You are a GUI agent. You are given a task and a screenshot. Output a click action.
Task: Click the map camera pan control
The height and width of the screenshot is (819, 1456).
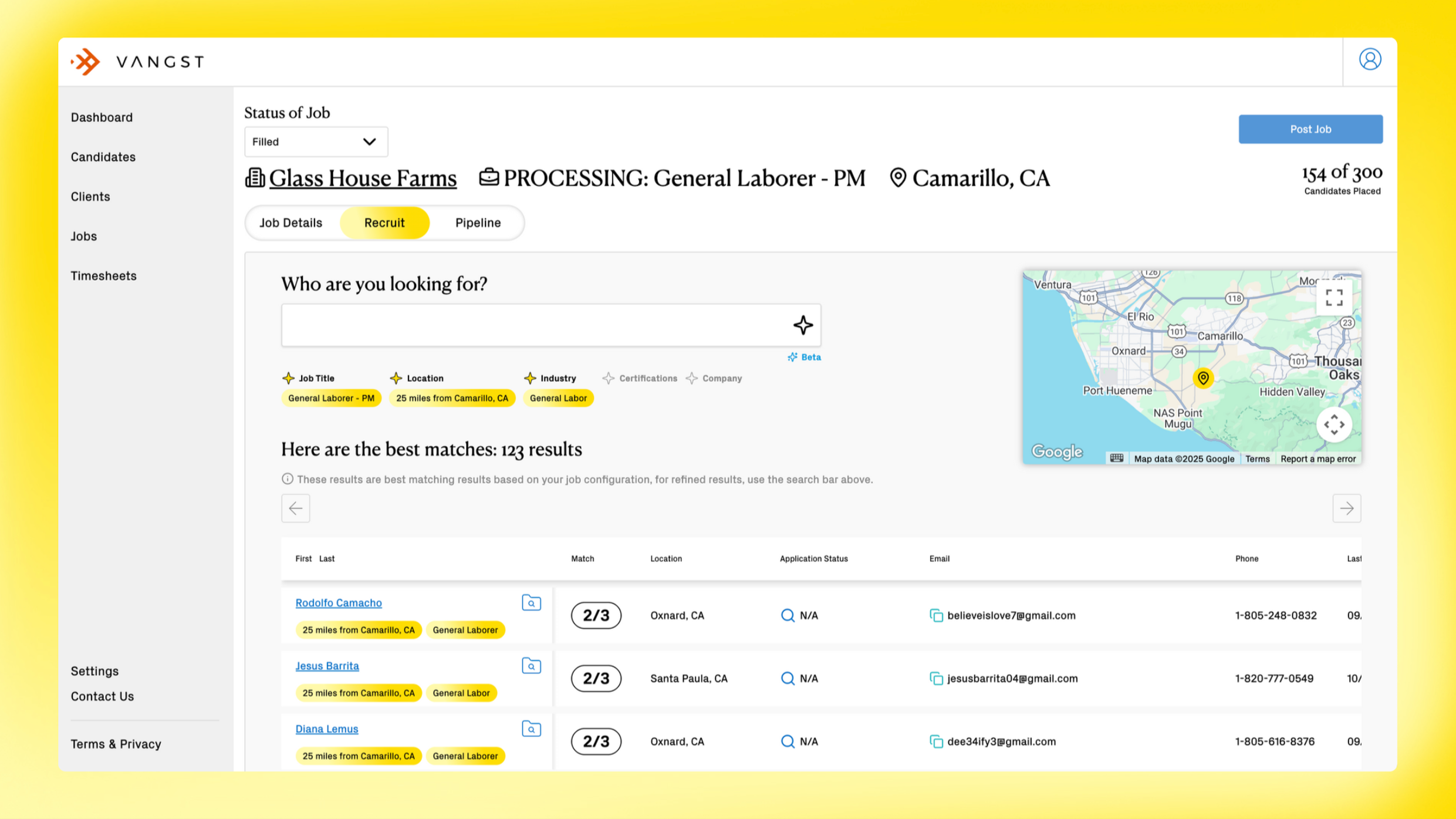1334,424
